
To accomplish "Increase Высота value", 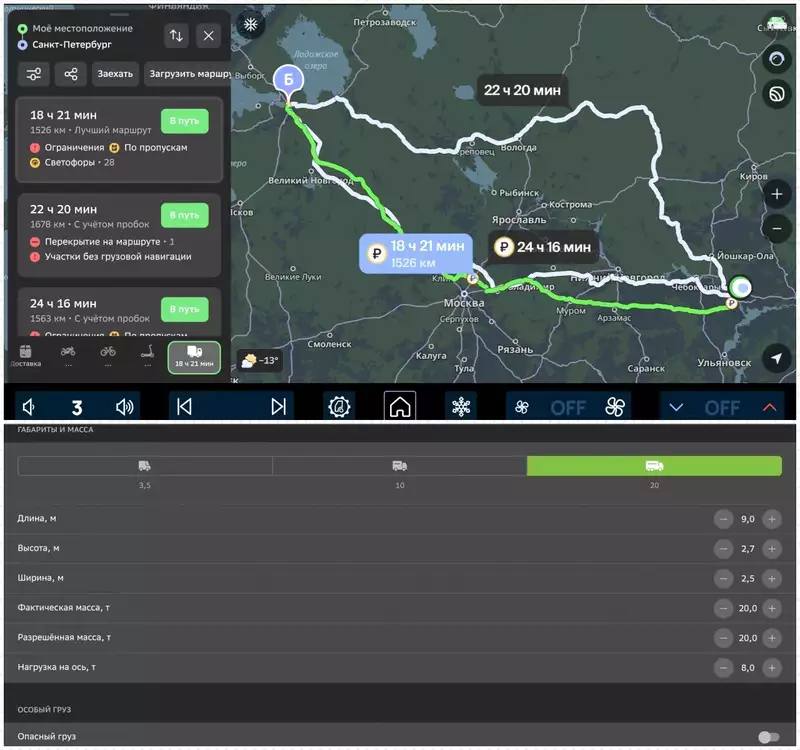I will (x=772, y=549).
